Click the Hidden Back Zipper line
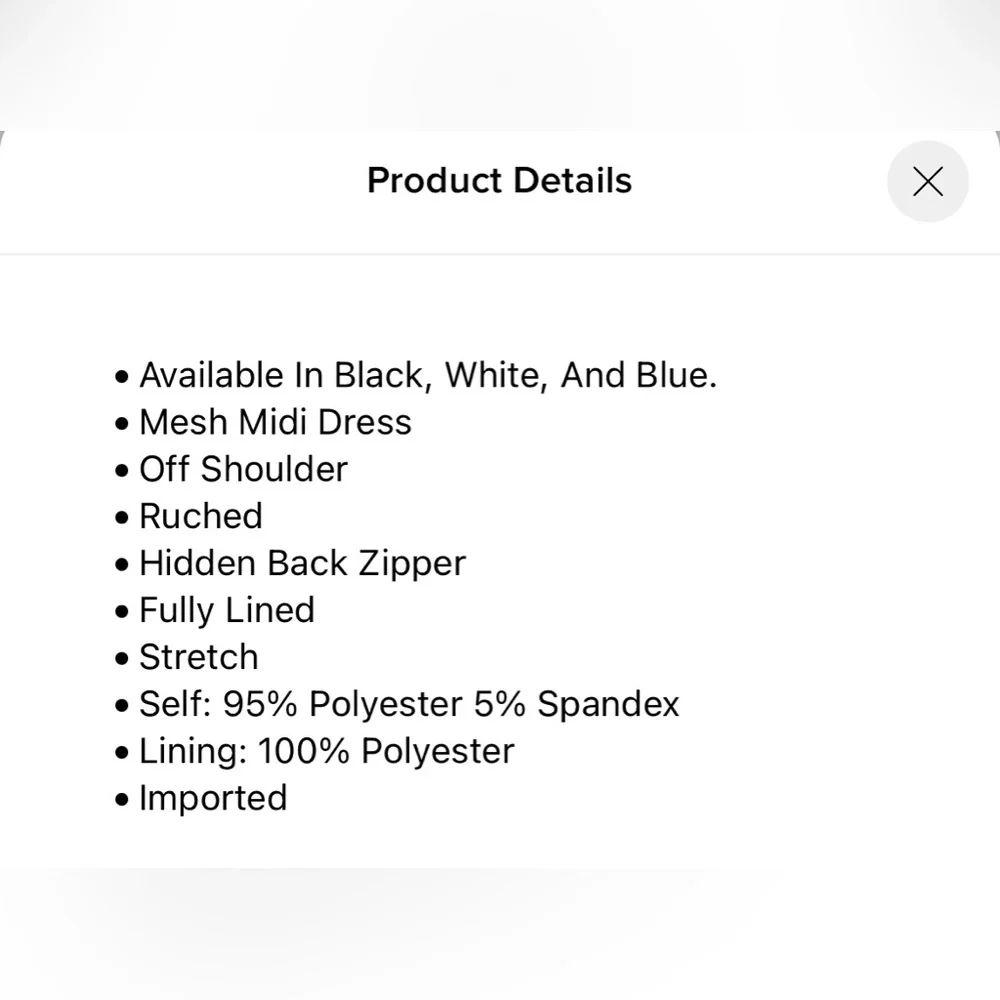This screenshot has width=1000, height=1000. 302,563
